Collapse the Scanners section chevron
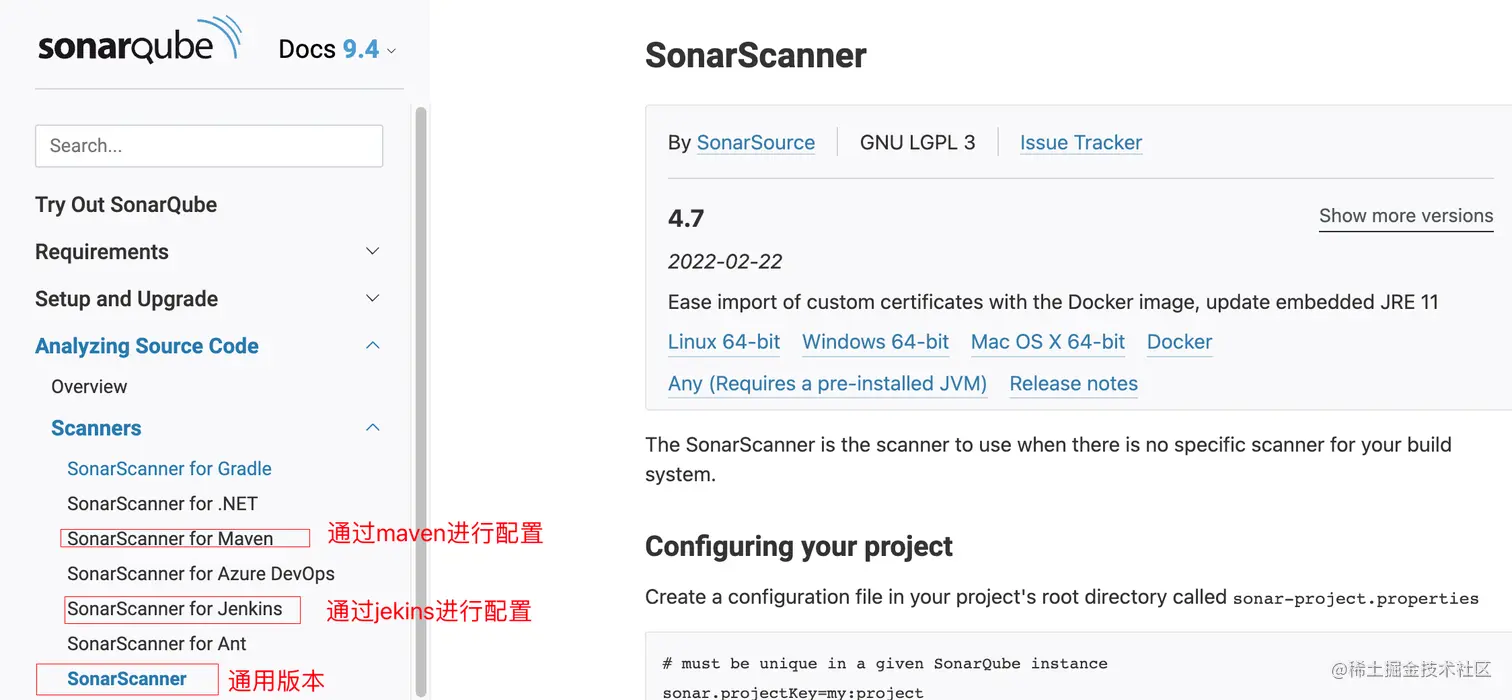This screenshot has width=1512, height=700. [373, 428]
